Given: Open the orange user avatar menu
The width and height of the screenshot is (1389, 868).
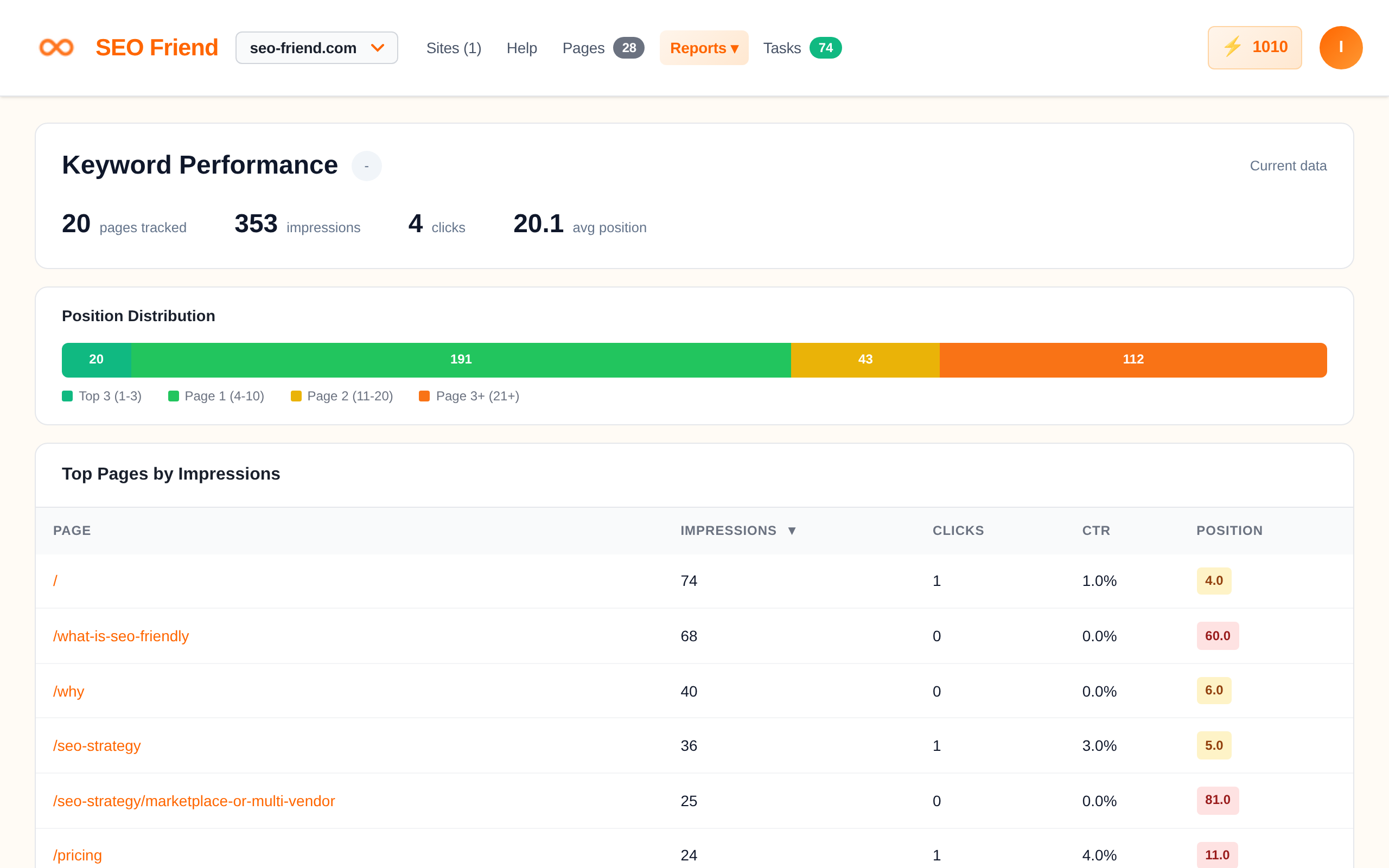Looking at the screenshot, I should click(x=1340, y=48).
